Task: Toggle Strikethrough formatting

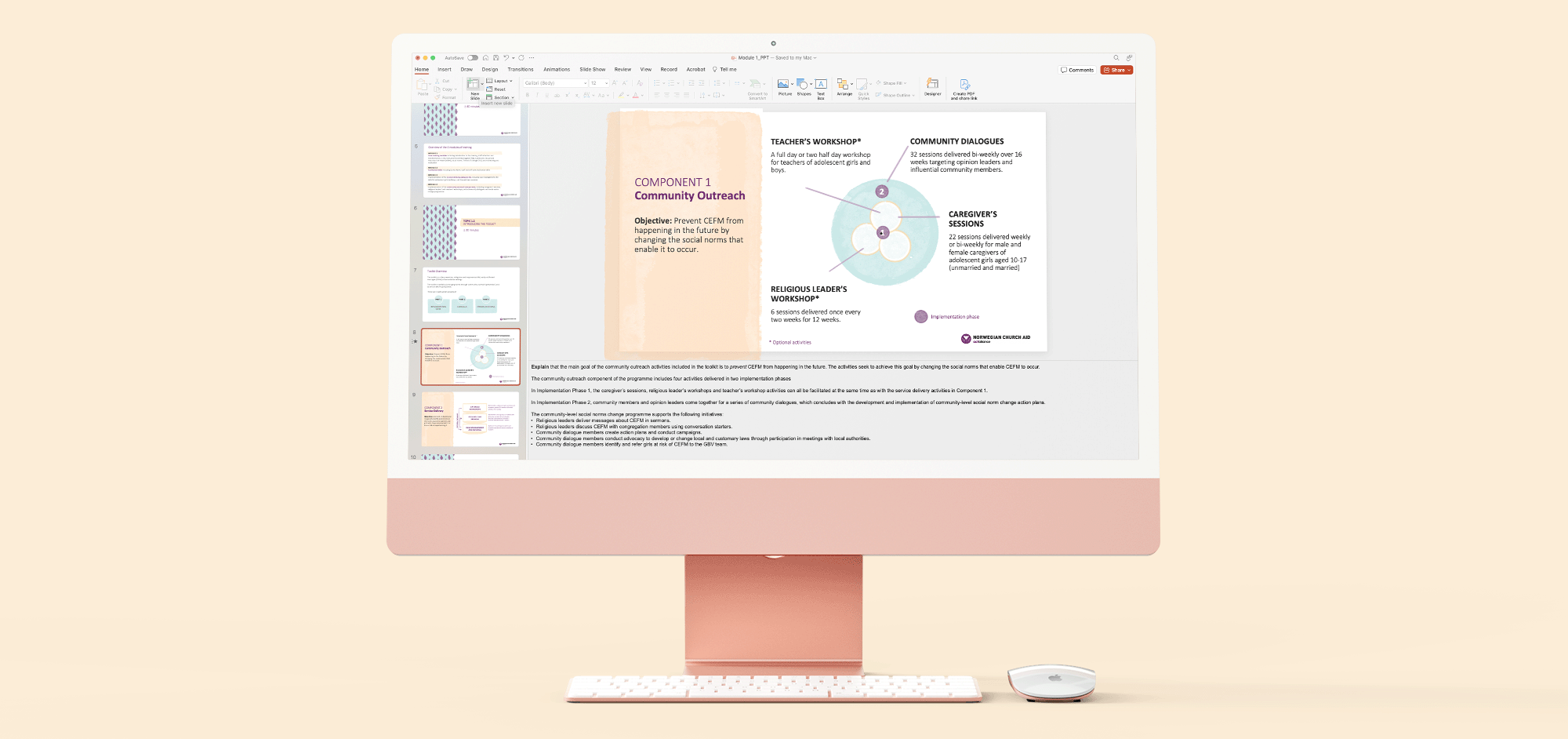Action: 557,95
